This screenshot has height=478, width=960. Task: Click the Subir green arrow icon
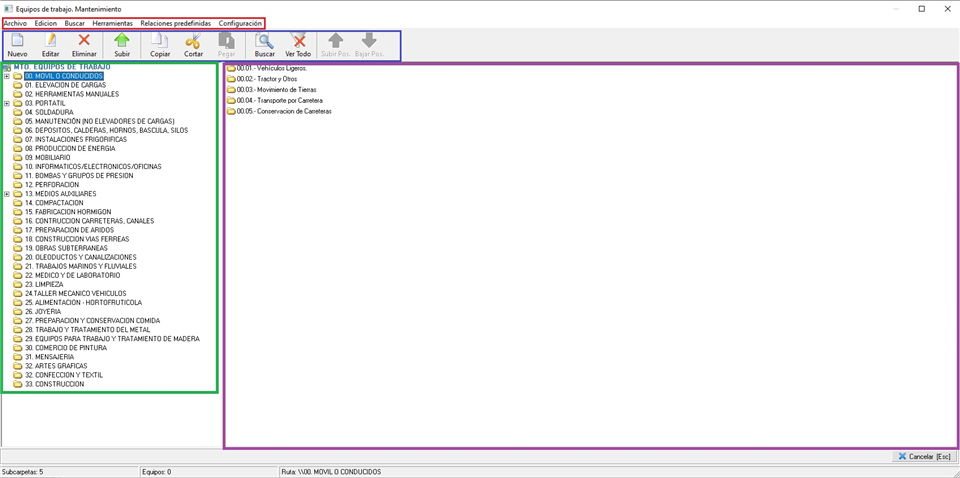point(122,42)
